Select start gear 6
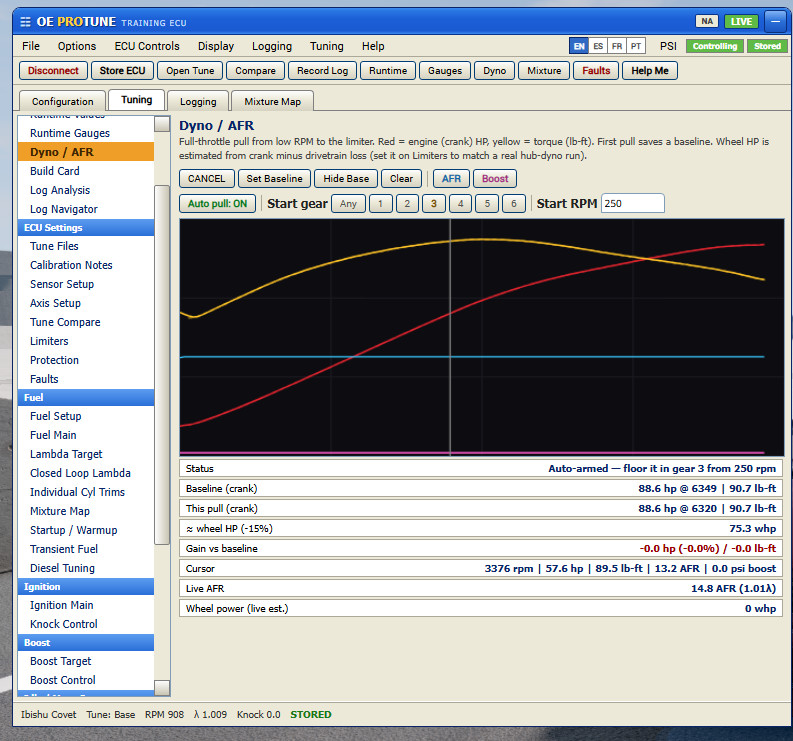793x741 pixels. click(514, 204)
